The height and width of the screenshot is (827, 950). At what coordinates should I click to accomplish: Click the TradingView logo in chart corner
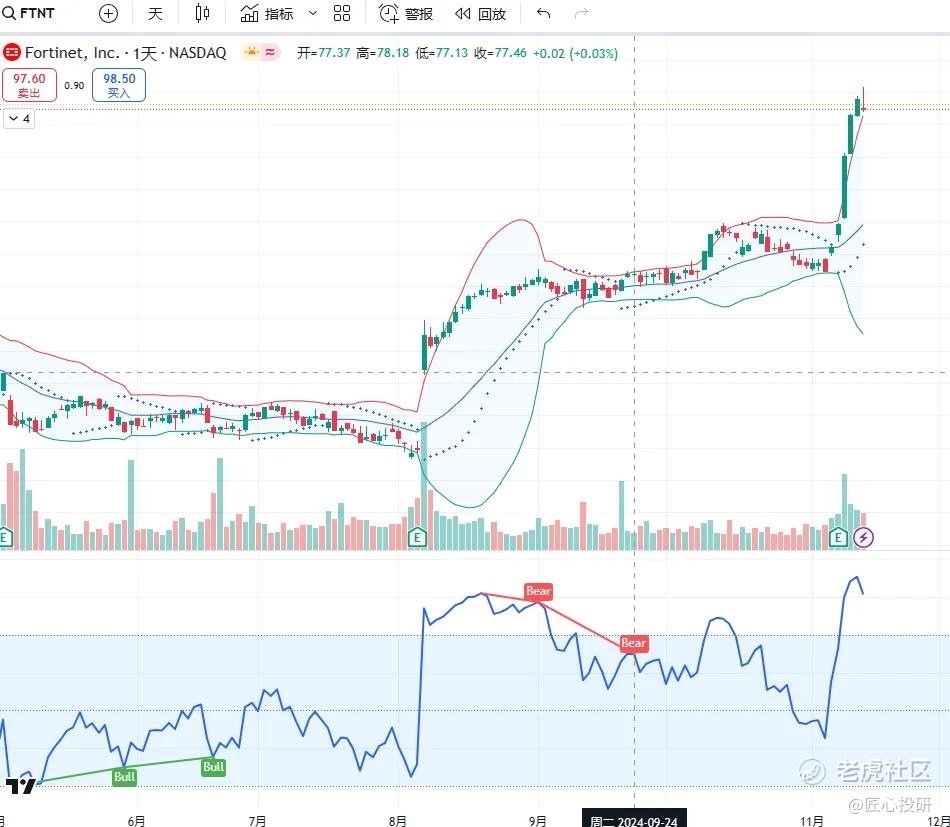point(20,786)
